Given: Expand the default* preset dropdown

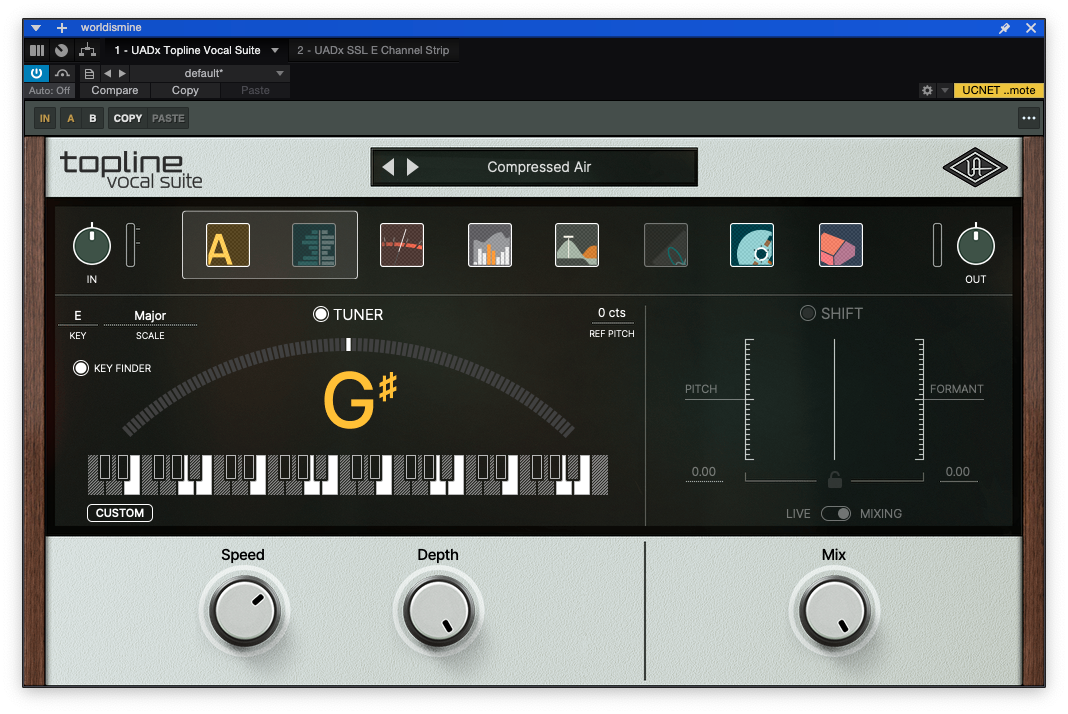Looking at the screenshot, I should coord(279,73).
